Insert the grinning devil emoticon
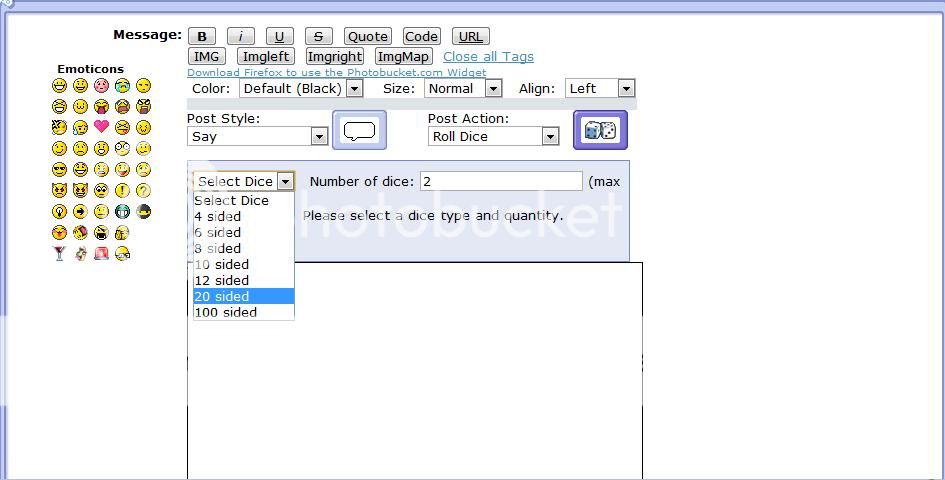 (x=80, y=191)
